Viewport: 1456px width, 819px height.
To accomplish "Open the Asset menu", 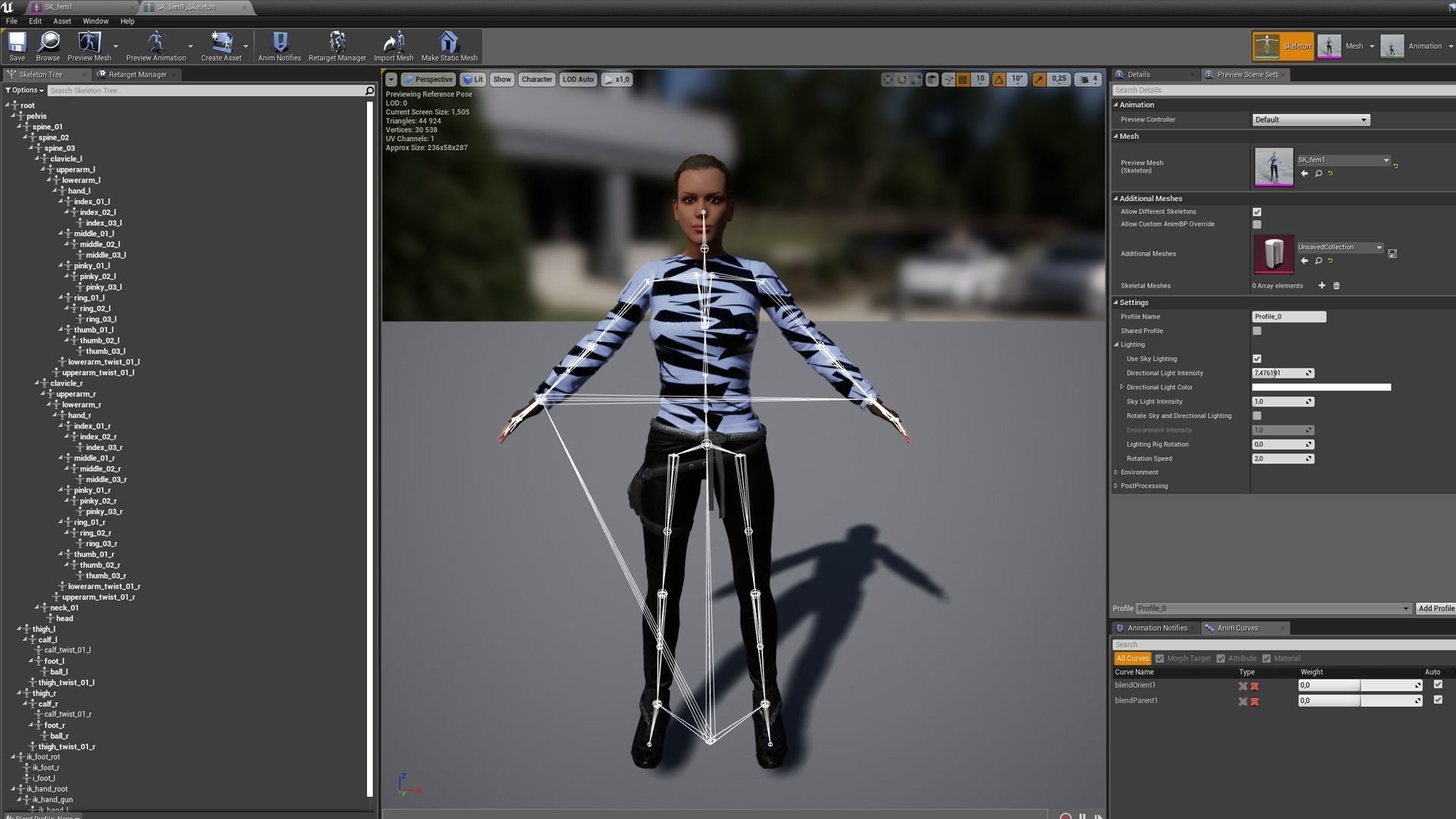I will [x=61, y=21].
